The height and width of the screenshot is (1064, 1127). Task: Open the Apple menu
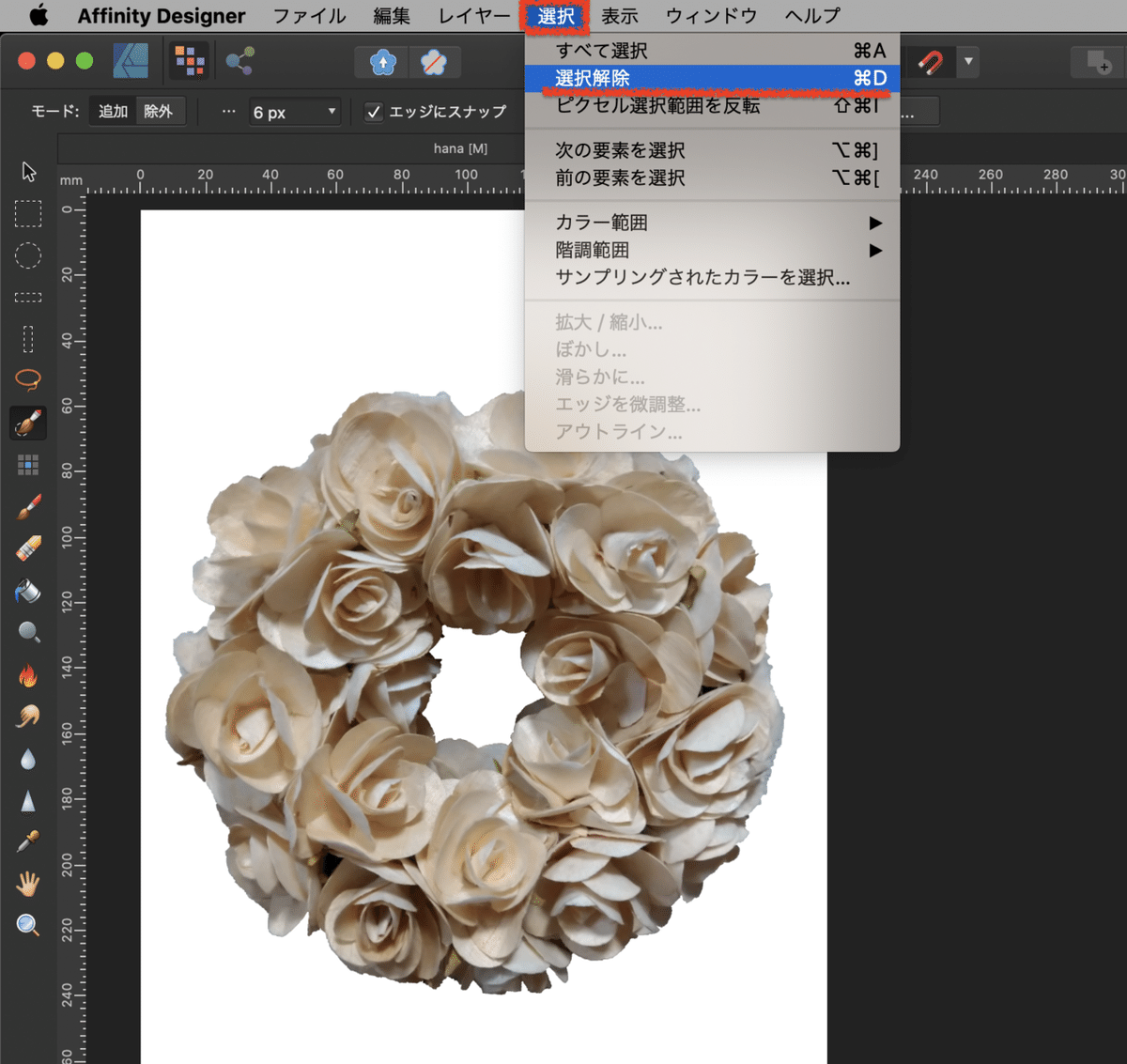[39, 16]
